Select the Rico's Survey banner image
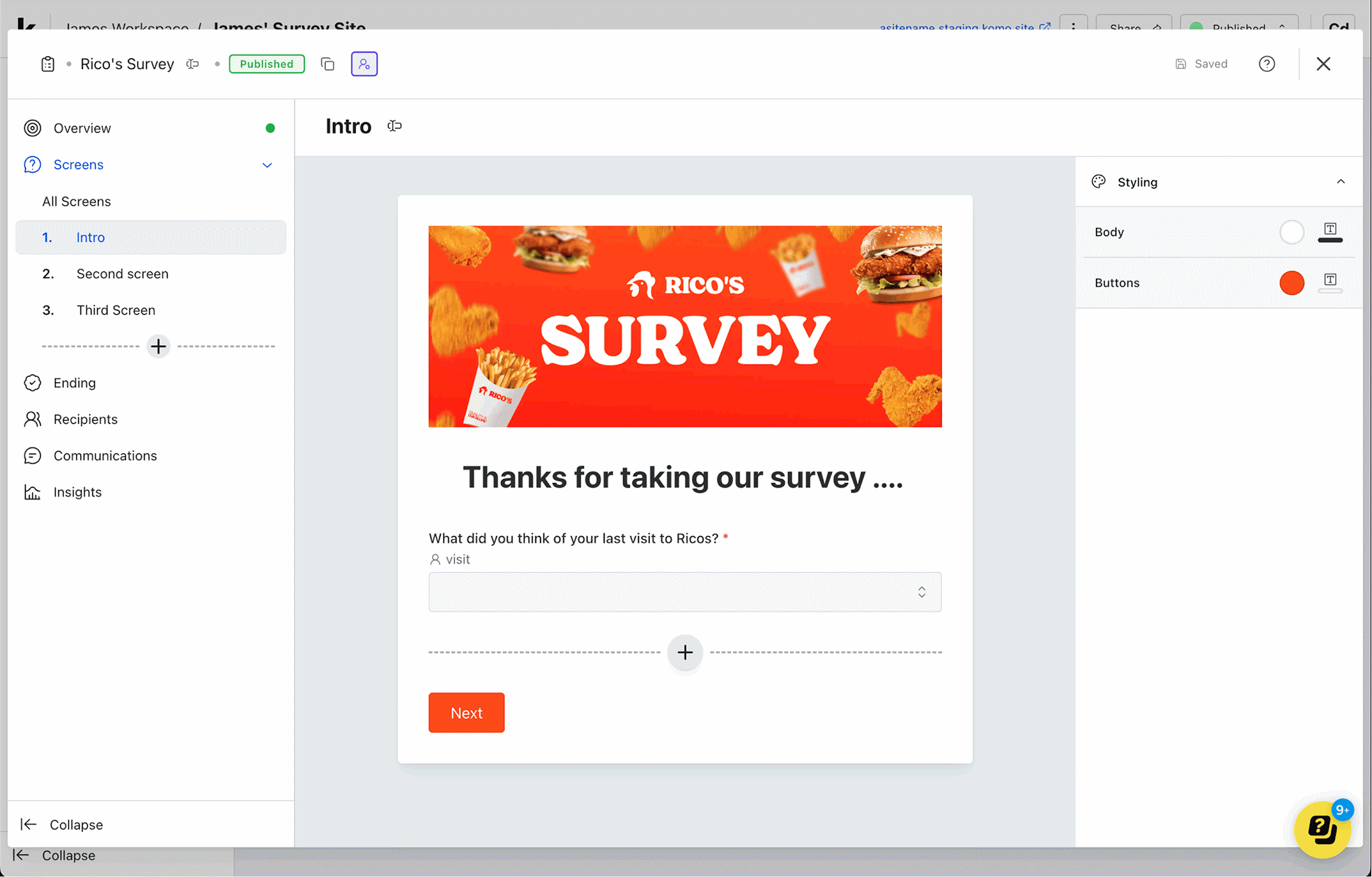1372x877 pixels. point(685,326)
